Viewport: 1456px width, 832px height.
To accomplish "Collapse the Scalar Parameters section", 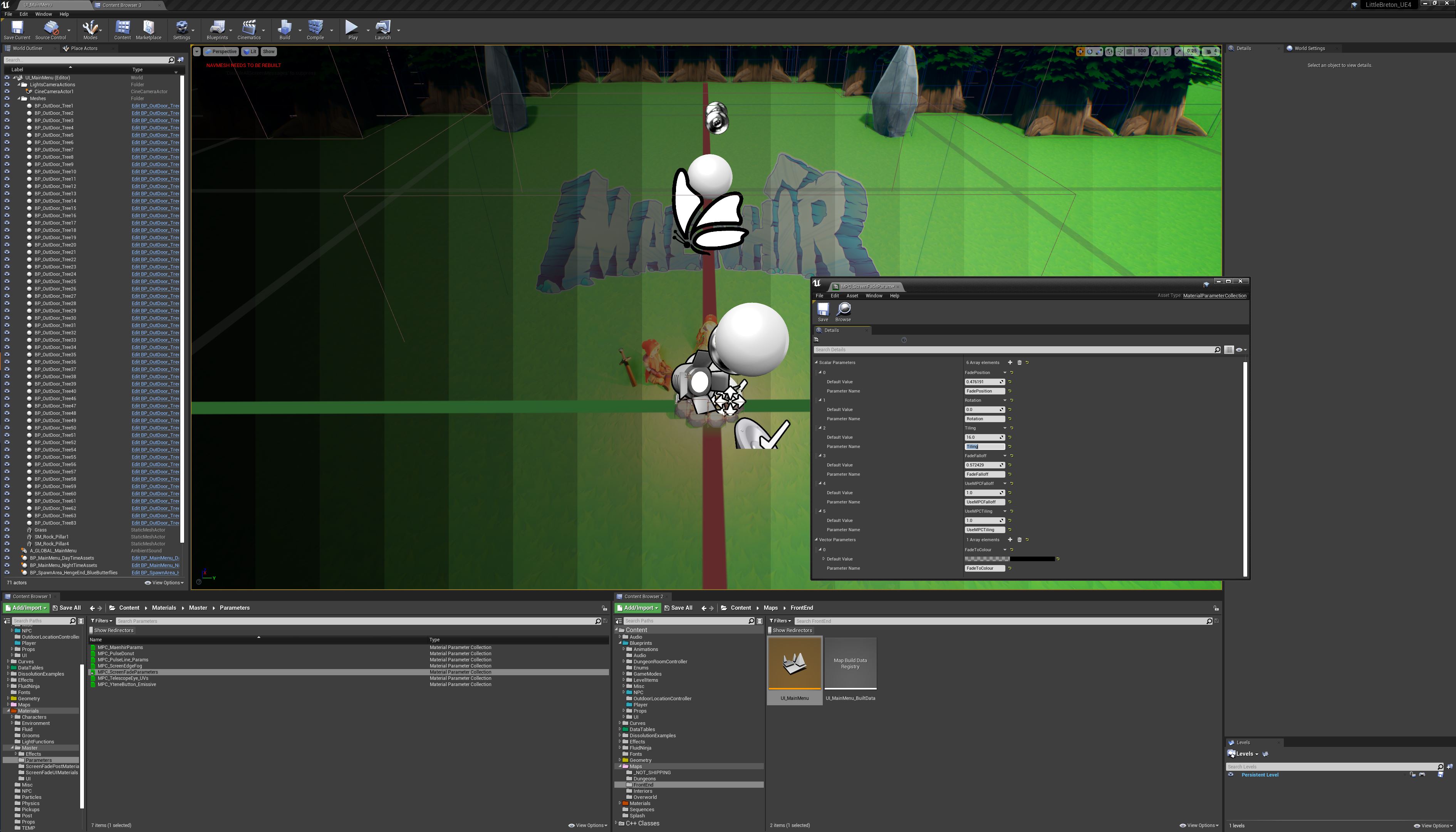I will pyautogui.click(x=816, y=362).
